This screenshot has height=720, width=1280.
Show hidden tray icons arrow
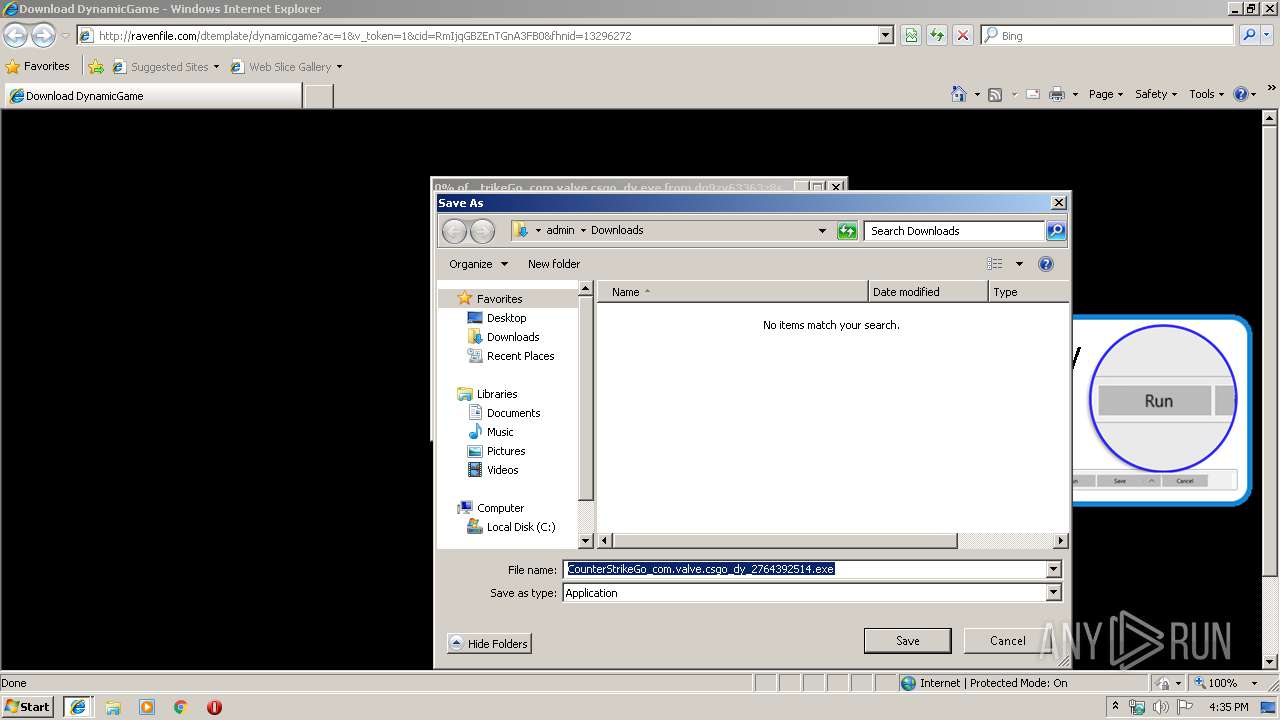coord(1115,706)
